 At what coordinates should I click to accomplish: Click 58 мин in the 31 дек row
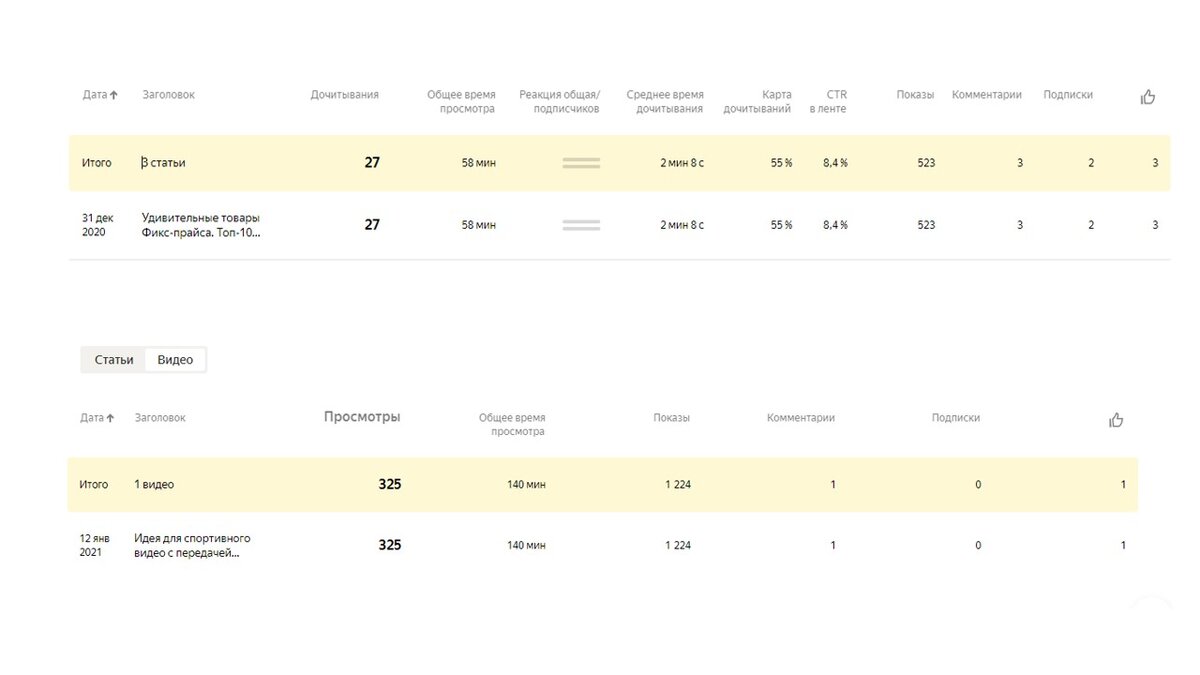(479, 225)
